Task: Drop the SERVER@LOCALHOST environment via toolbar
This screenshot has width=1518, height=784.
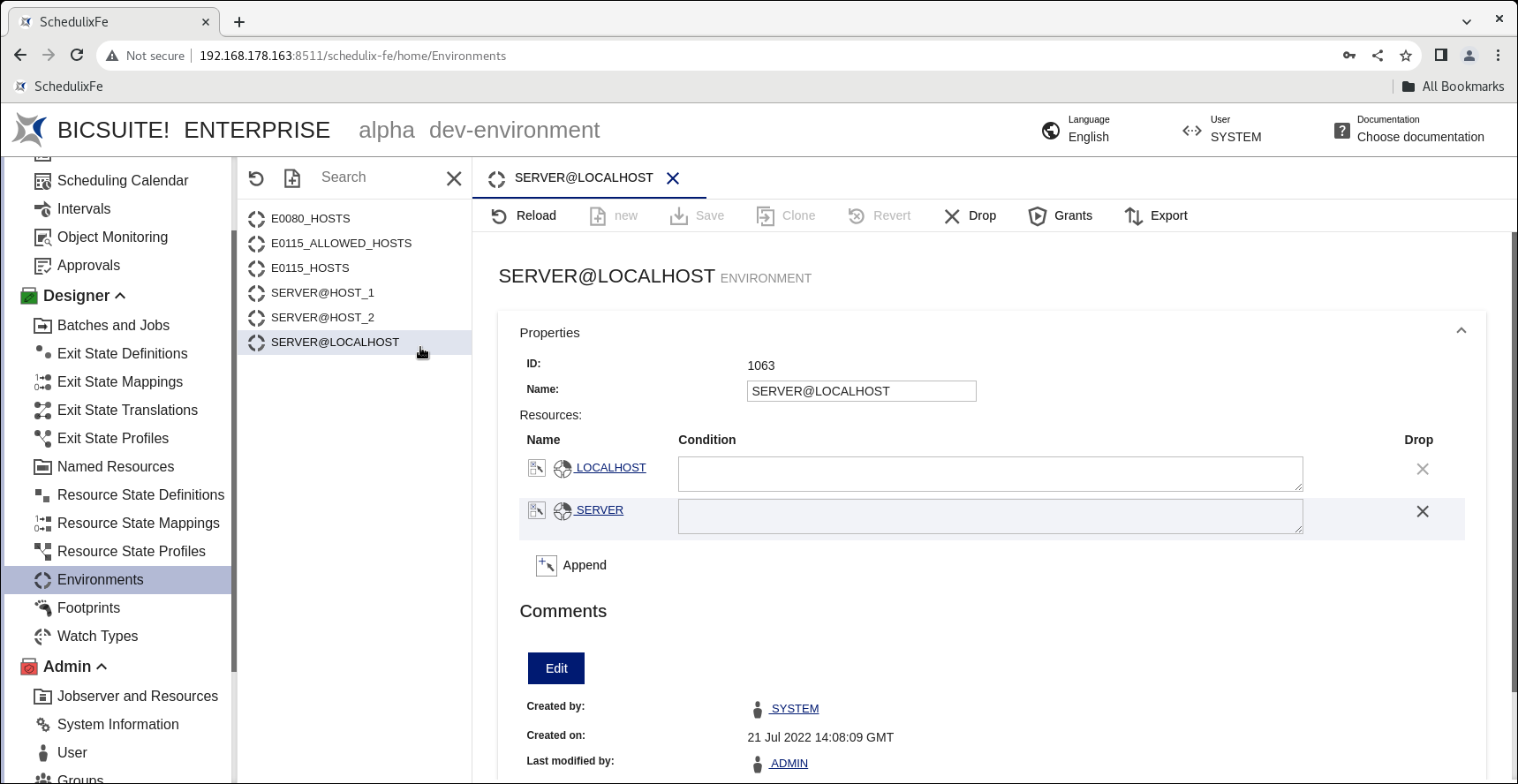Action: [970, 216]
